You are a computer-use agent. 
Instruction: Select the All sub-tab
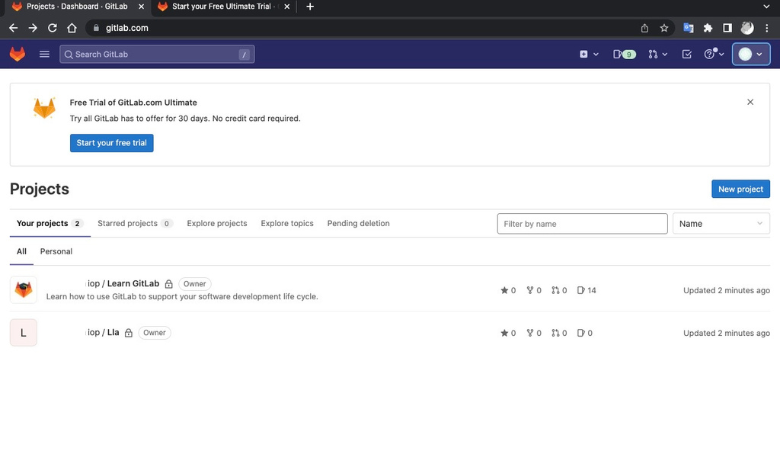coord(21,252)
